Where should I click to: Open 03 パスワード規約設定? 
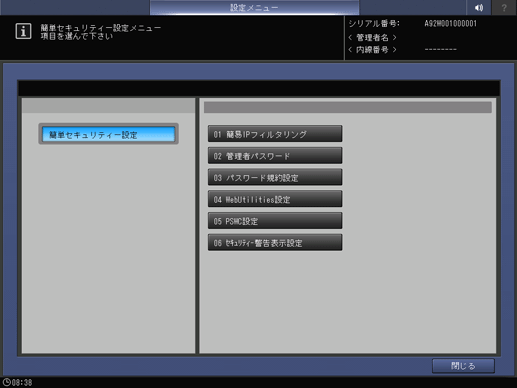[275, 177]
